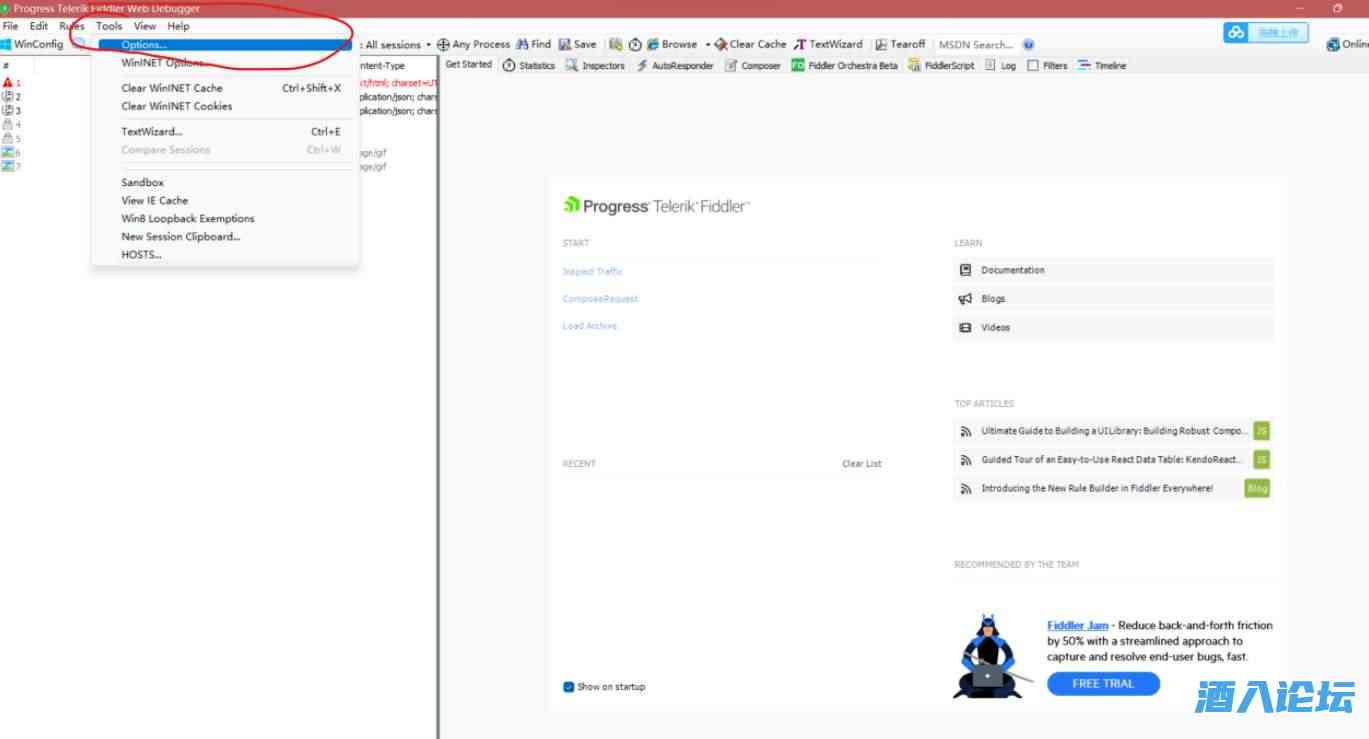Switch to the Timeline tab
This screenshot has height=739, width=1369.
click(x=1102, y=66)
